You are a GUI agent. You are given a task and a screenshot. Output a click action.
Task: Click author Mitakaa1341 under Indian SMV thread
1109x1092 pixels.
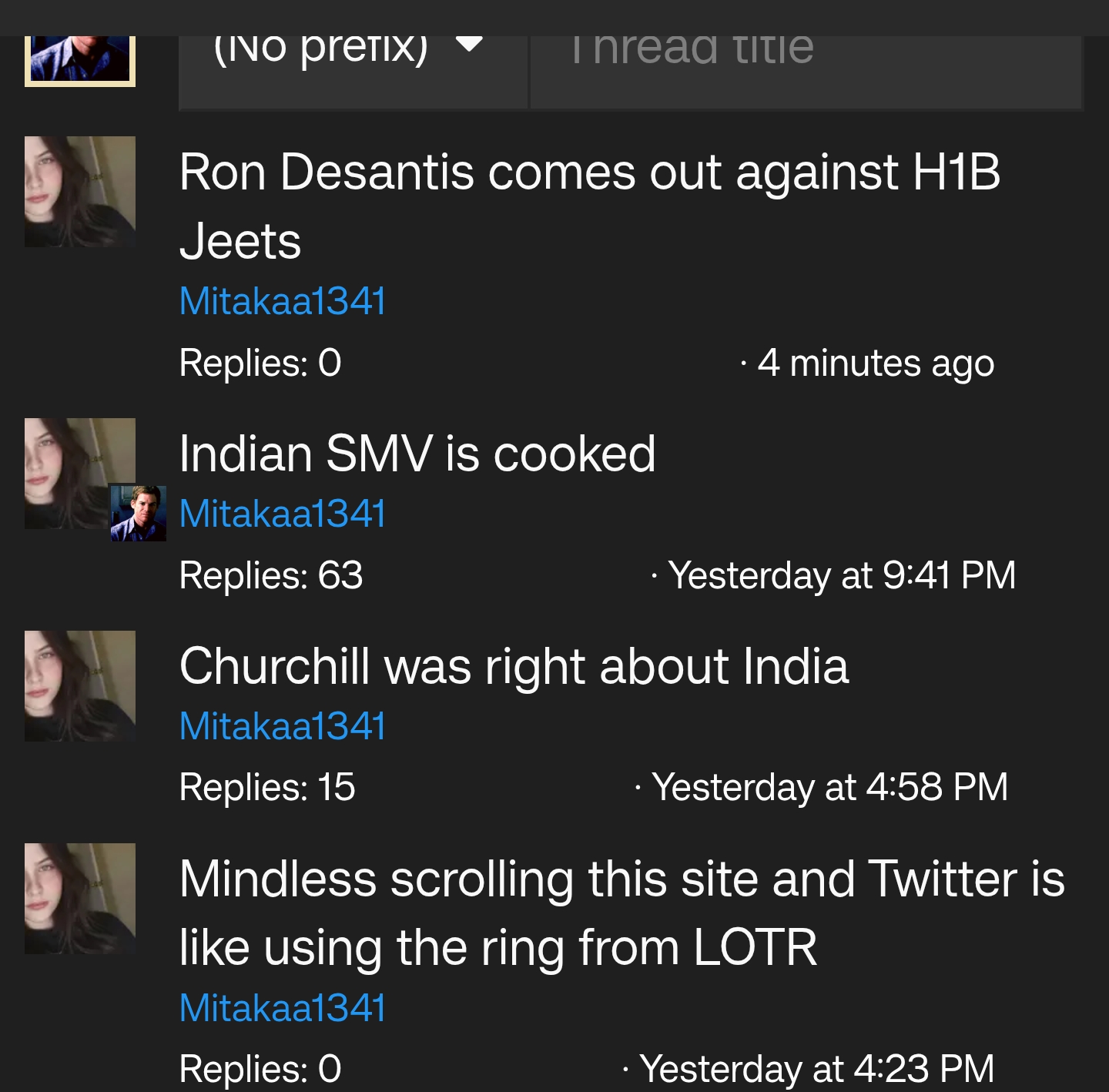click(x=282, y=514)
